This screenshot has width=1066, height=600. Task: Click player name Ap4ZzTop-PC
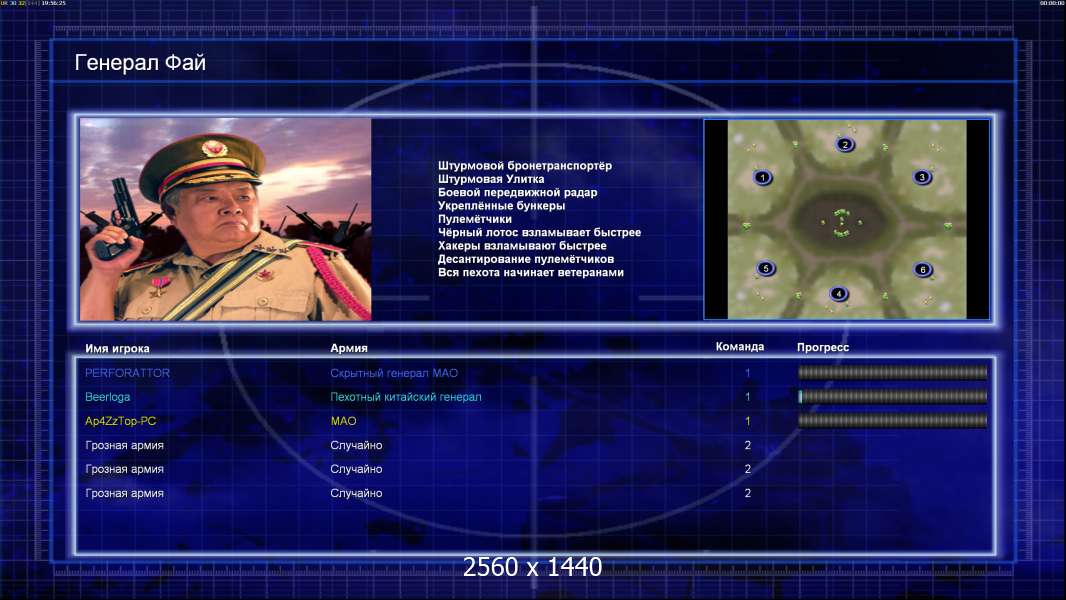[120, 421]
